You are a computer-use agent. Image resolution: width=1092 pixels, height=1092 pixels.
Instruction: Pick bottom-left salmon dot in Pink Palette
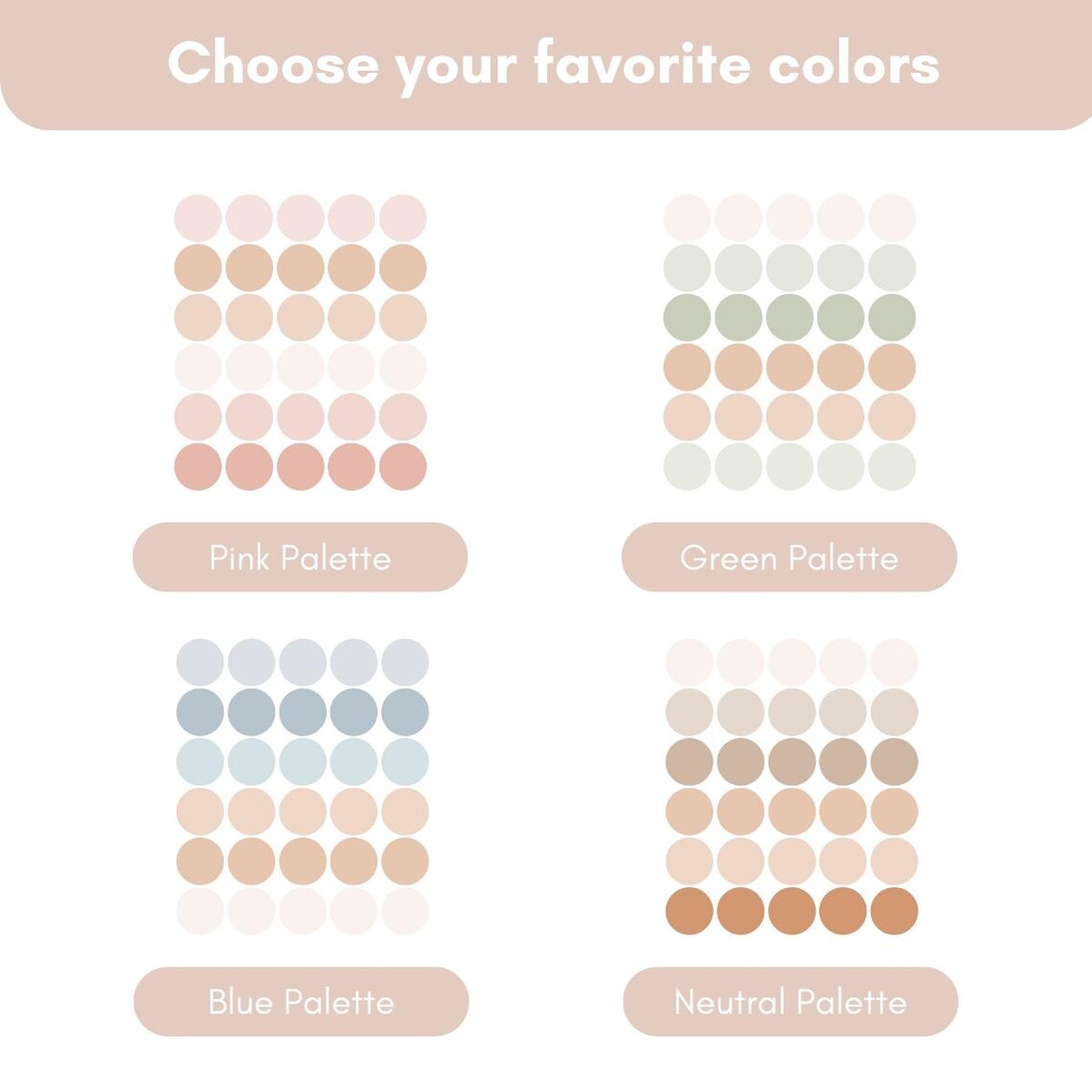coord(197,466)
